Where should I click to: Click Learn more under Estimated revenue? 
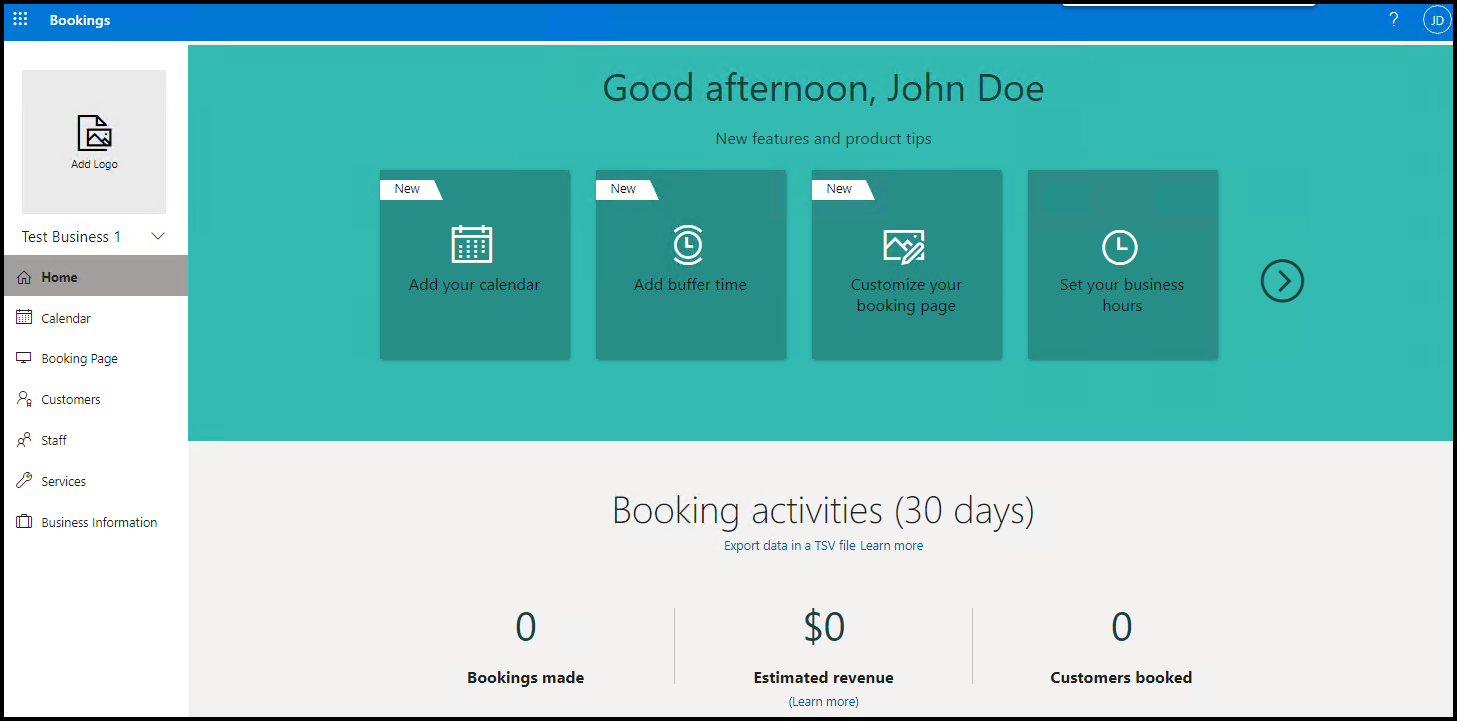[x=824, y=702]
